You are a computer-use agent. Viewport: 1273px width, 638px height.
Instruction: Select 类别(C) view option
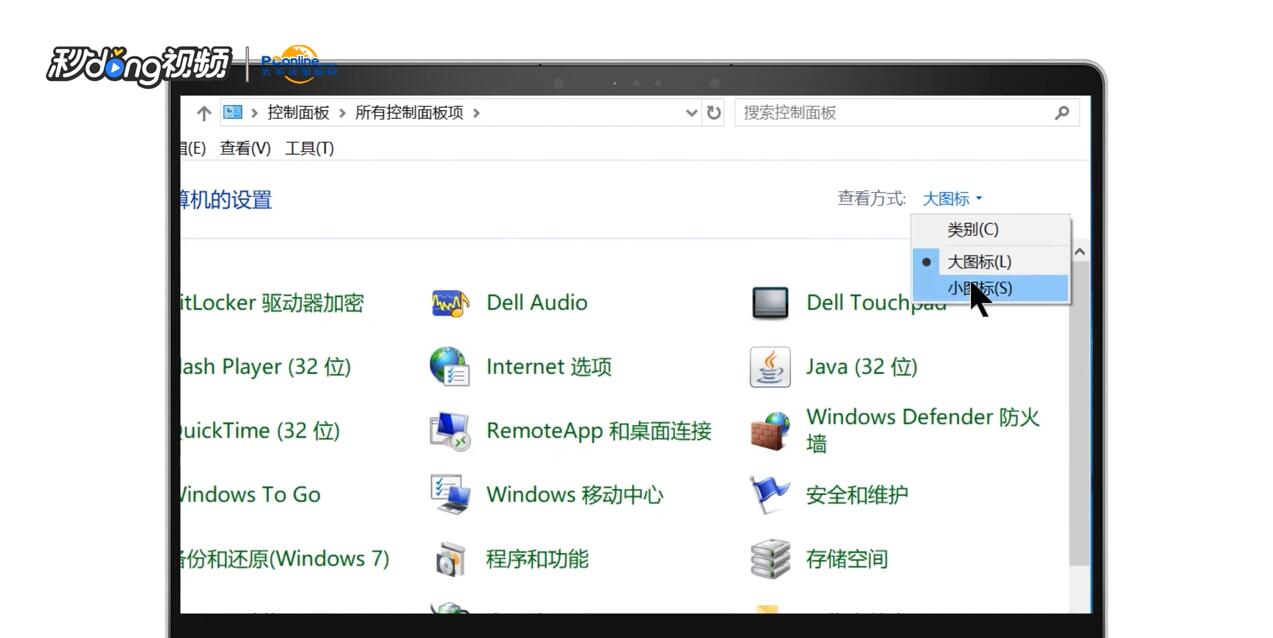pos(975,229)
